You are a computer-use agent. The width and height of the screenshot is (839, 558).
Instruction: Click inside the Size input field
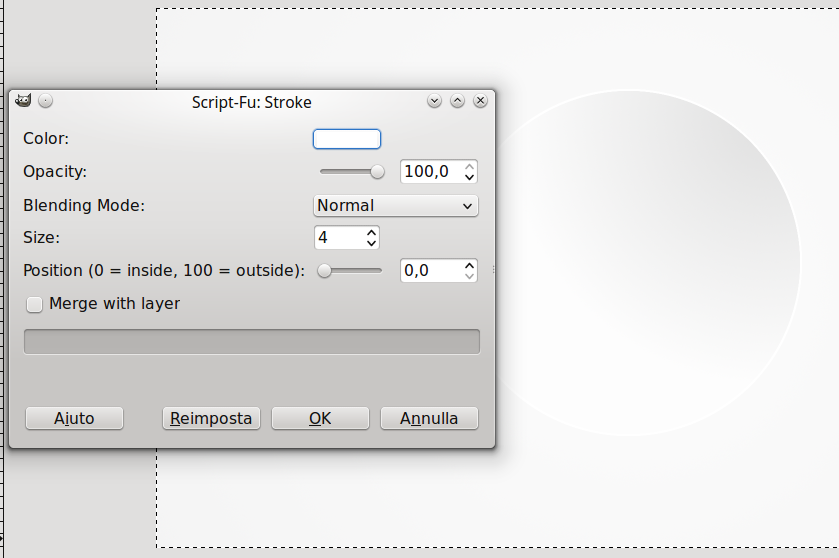coord(340,238)
